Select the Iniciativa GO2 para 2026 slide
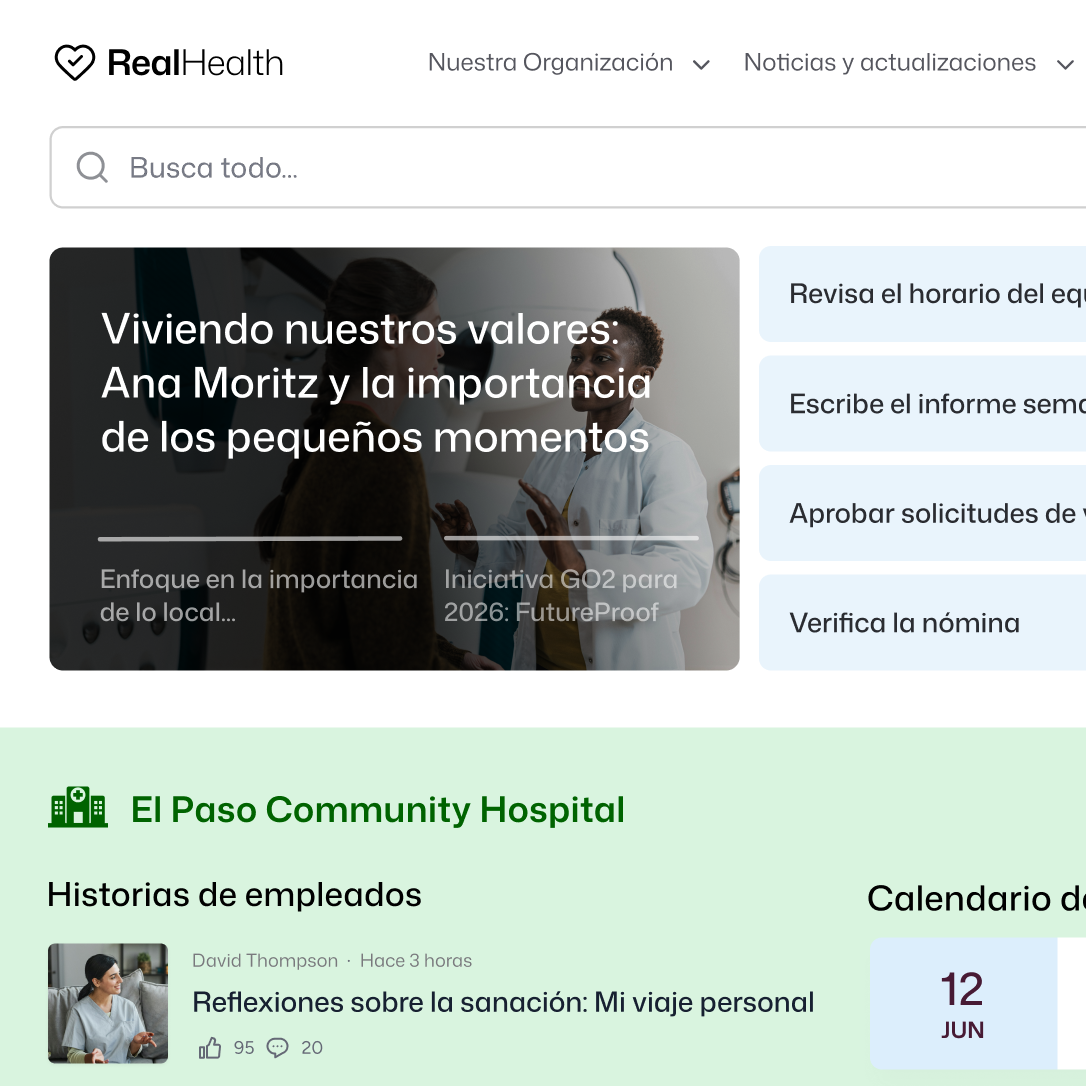Image resolution: width=1086 pixels, height=1086 pixels. click(561, 596)
